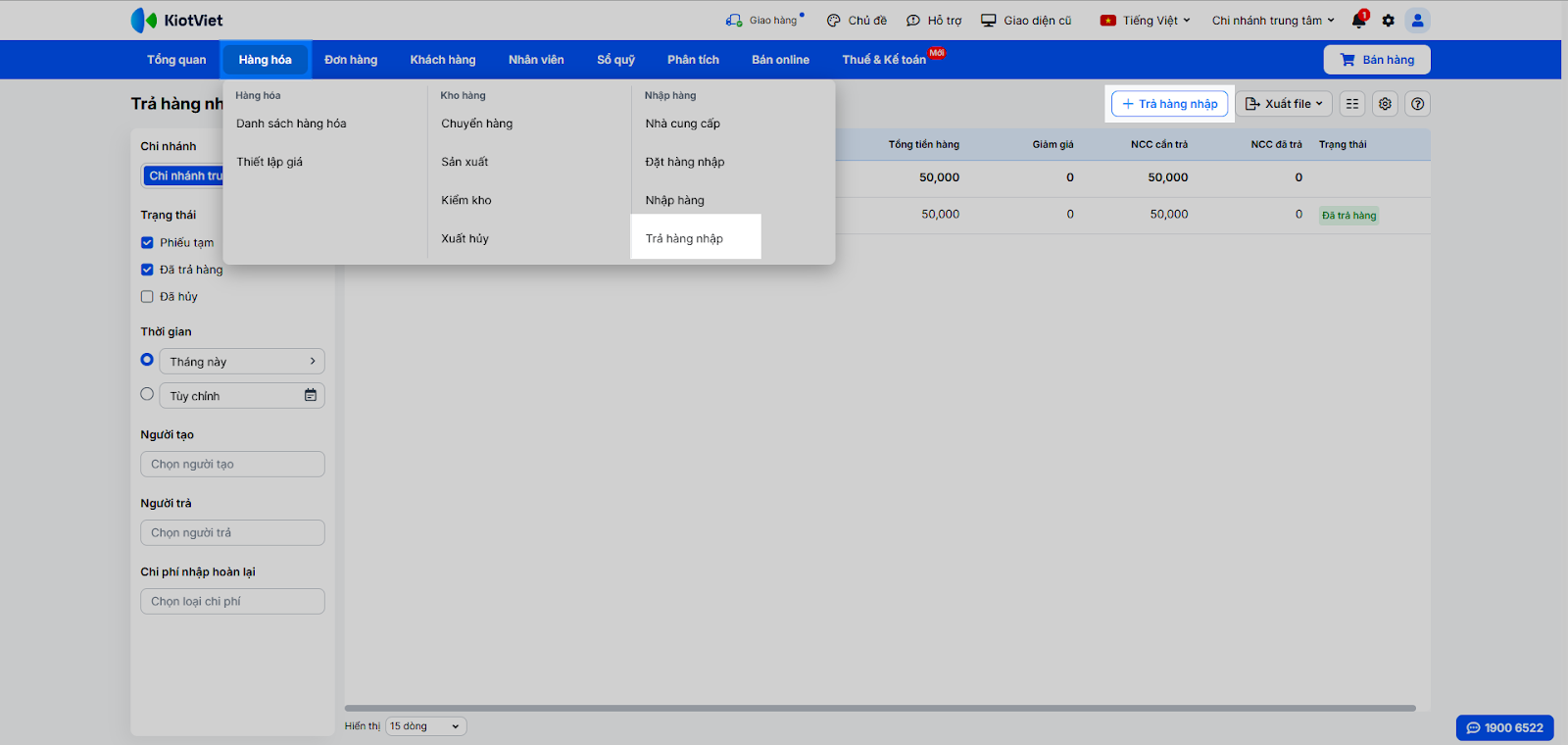Open the Tiếng Việt language dropdown
The height and width of the screenshot is (745, 1568).
(x=1145, y=21)
